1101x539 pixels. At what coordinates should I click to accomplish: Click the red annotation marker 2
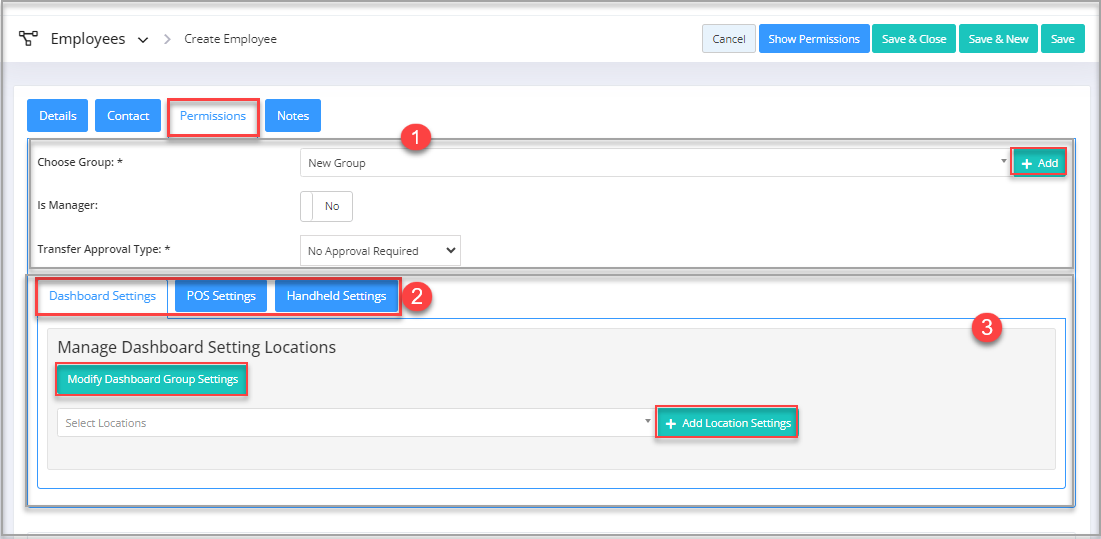tap(416, 296)
